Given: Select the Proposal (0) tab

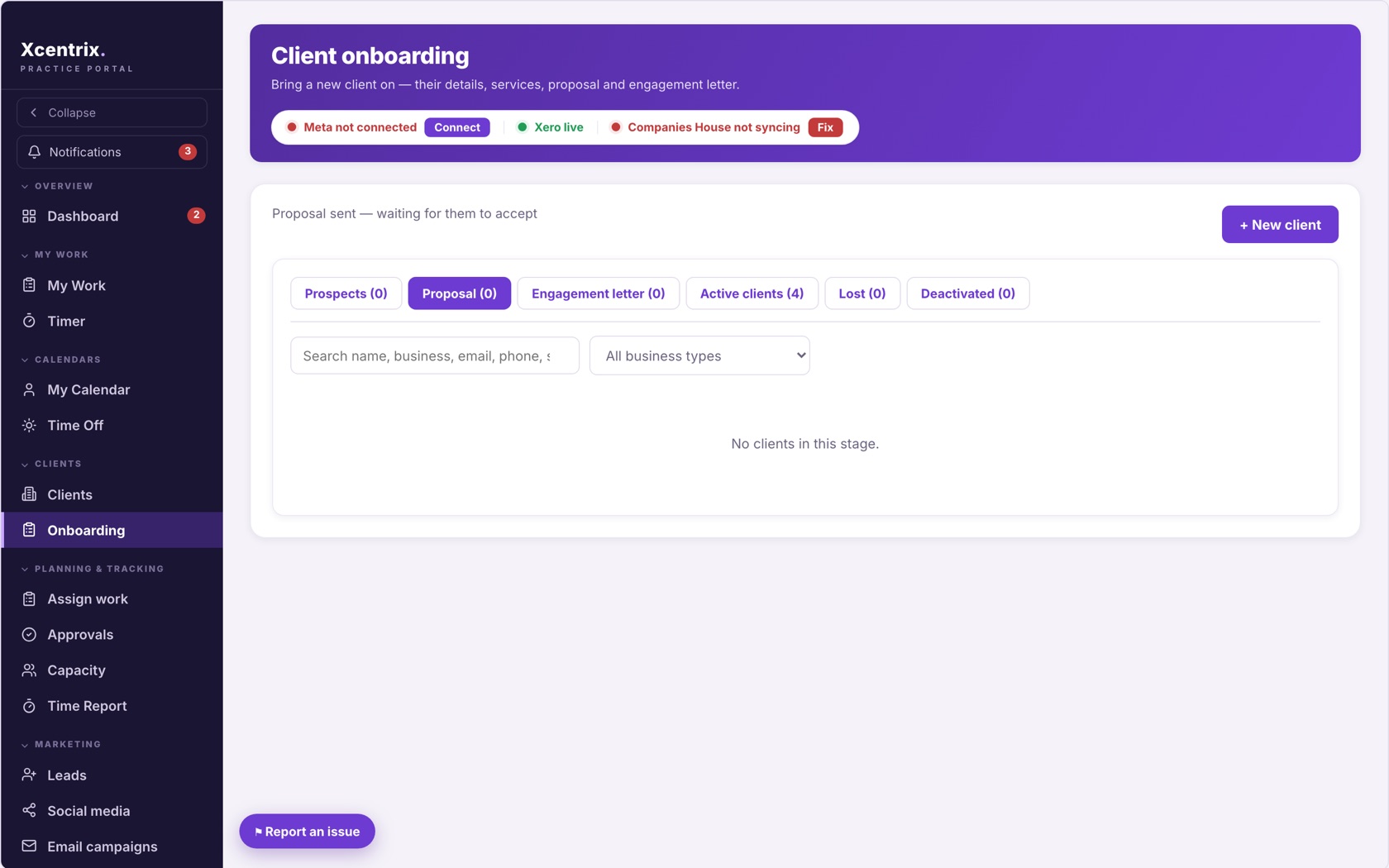Looking at the screenshot, I should [x=459, y=293].
